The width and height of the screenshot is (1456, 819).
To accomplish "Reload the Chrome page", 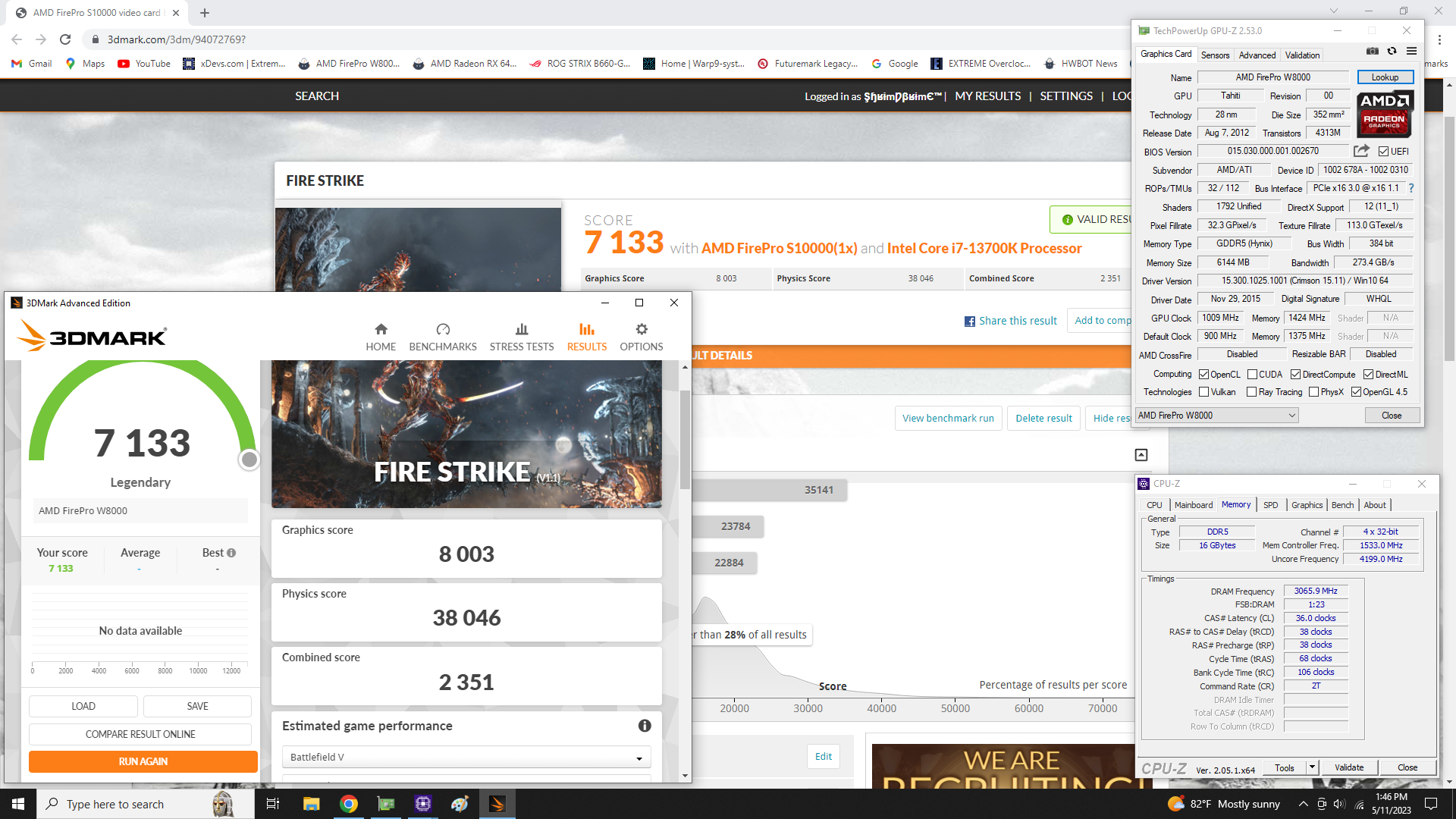I will (65, 39).
